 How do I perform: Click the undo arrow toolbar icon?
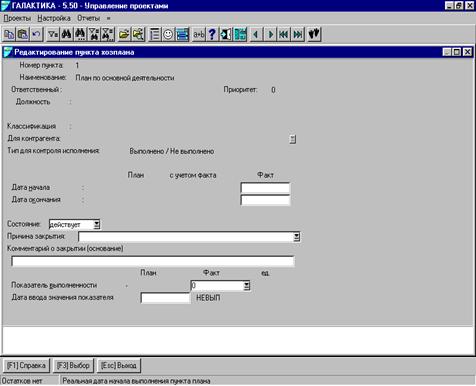[x=36, y=34]
